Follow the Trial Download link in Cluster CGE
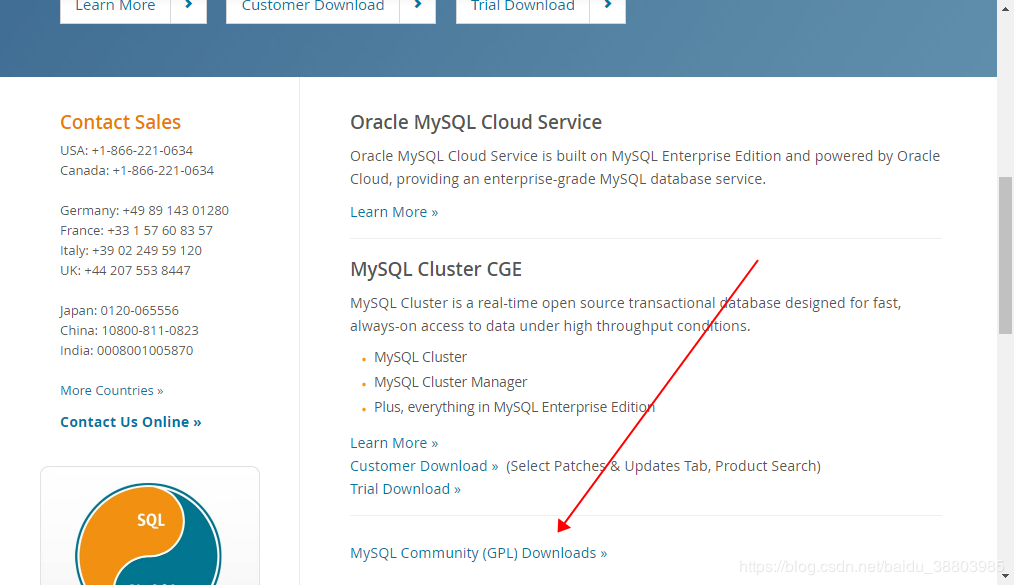1014x585 pixels. tap(405, 489)
